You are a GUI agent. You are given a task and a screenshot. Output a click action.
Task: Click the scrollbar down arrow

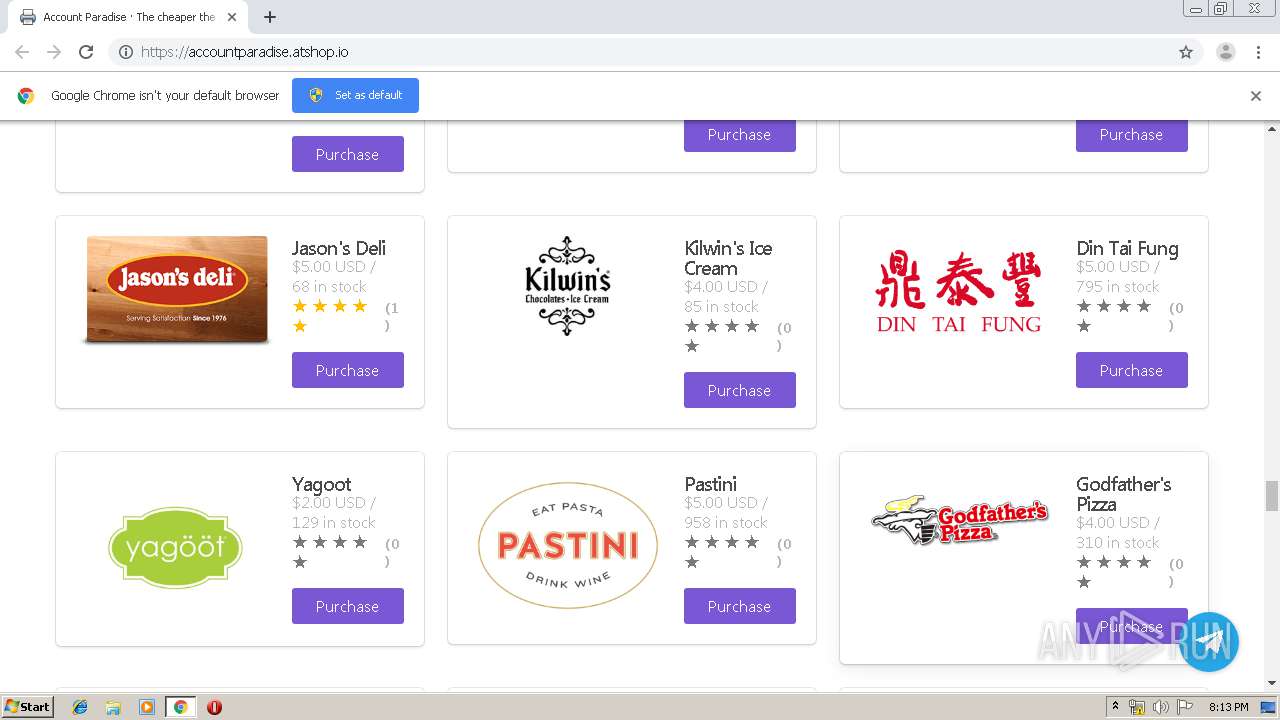click(x=1272, y=684)
